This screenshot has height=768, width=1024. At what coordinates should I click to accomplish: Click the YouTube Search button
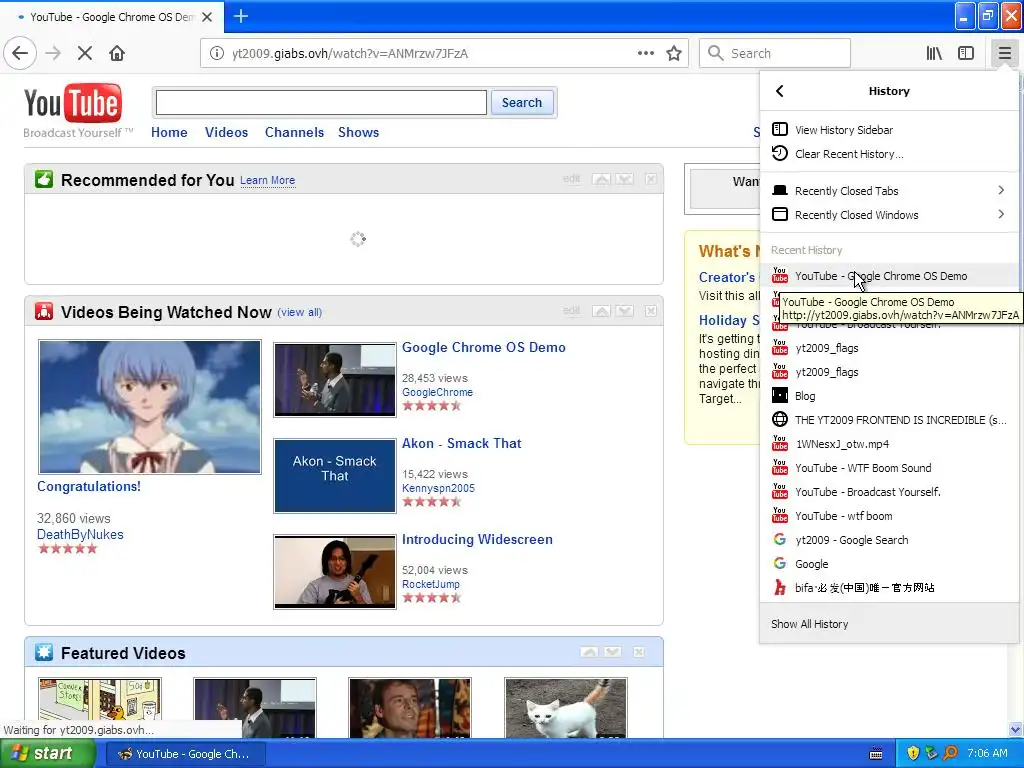[522, 103]
